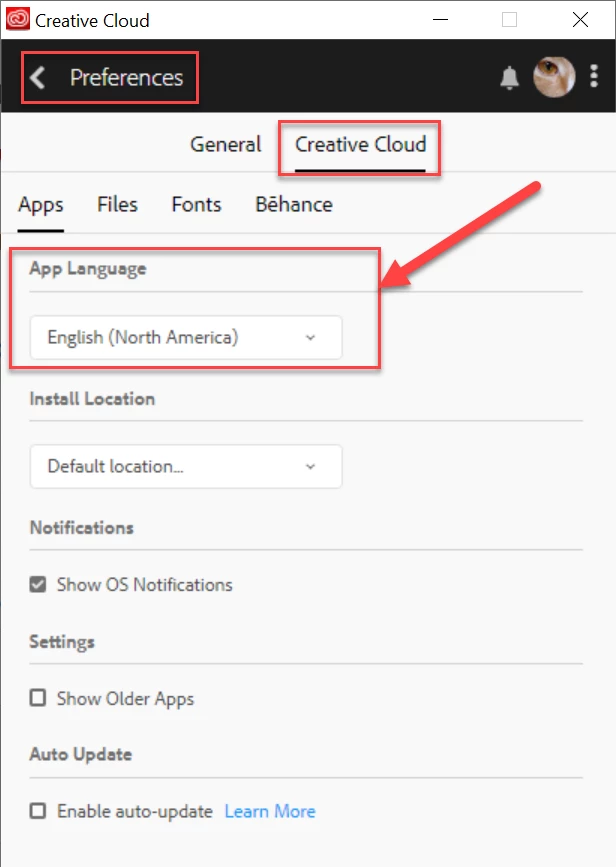Open the Install Location dropdown
Viewport: 616px width, 867px height.
pos(186,466)
